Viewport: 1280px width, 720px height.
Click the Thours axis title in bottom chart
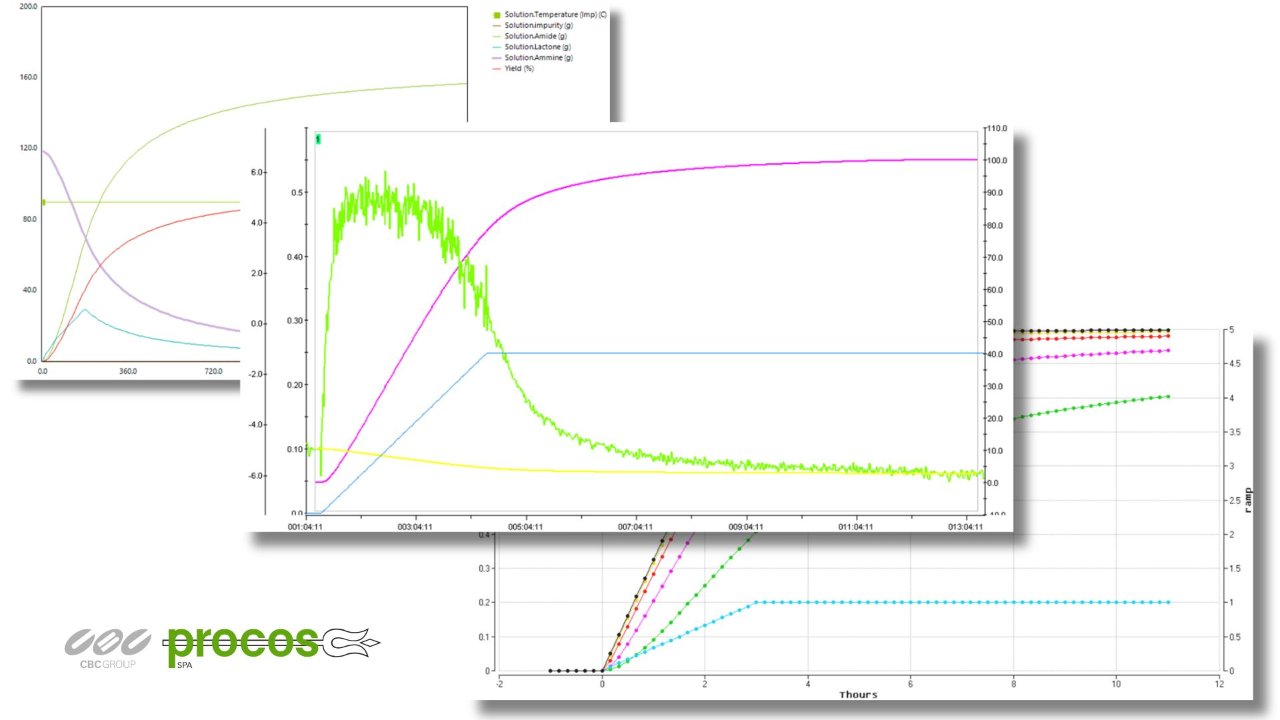[x=858, y=694]
